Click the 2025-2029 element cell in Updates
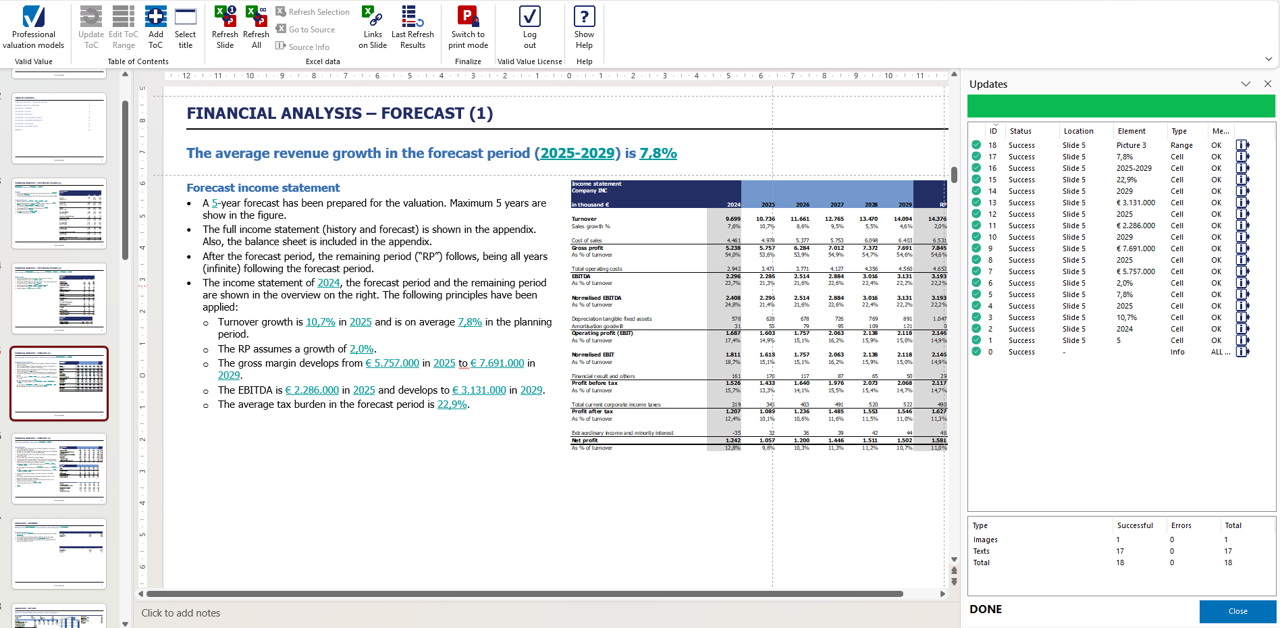Image resolution: width=1280 pixels, height=628 pixels. coord(1135,168)
